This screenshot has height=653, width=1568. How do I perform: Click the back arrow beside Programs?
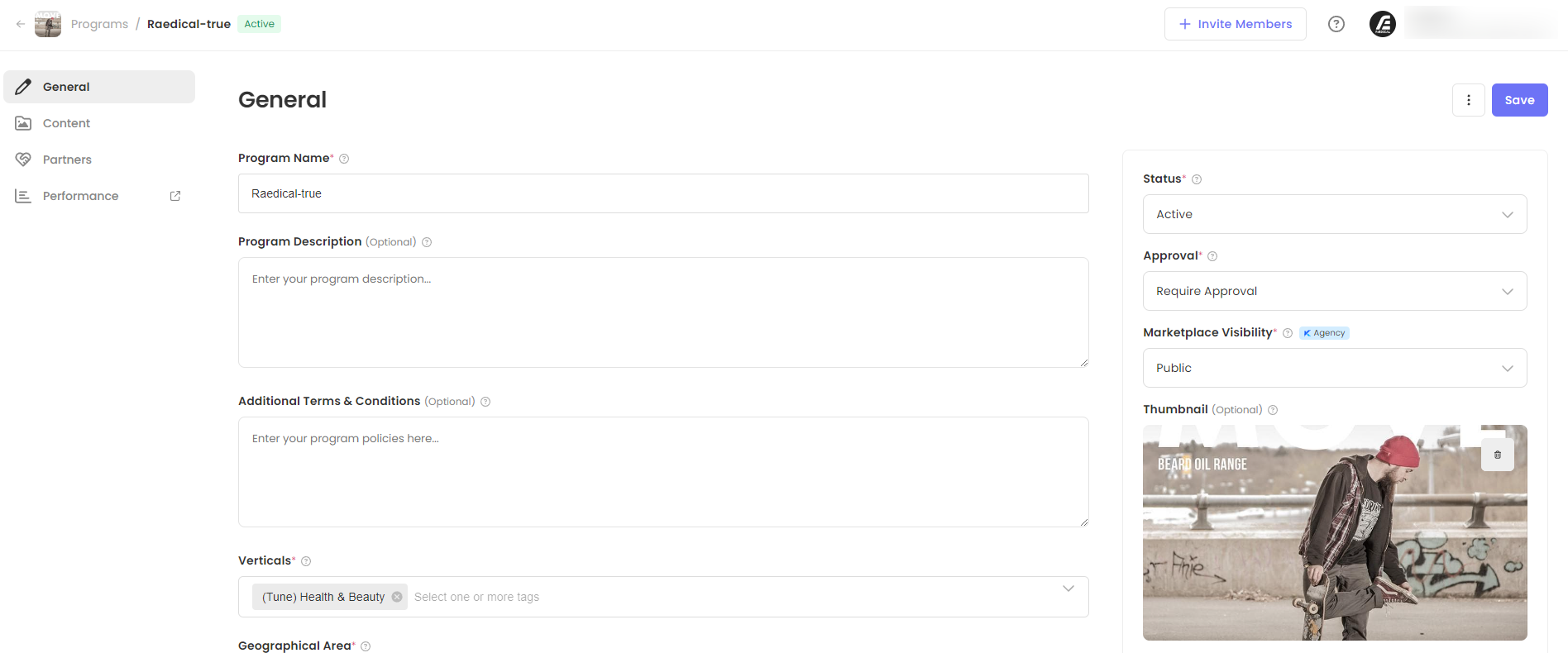point(21,24)
